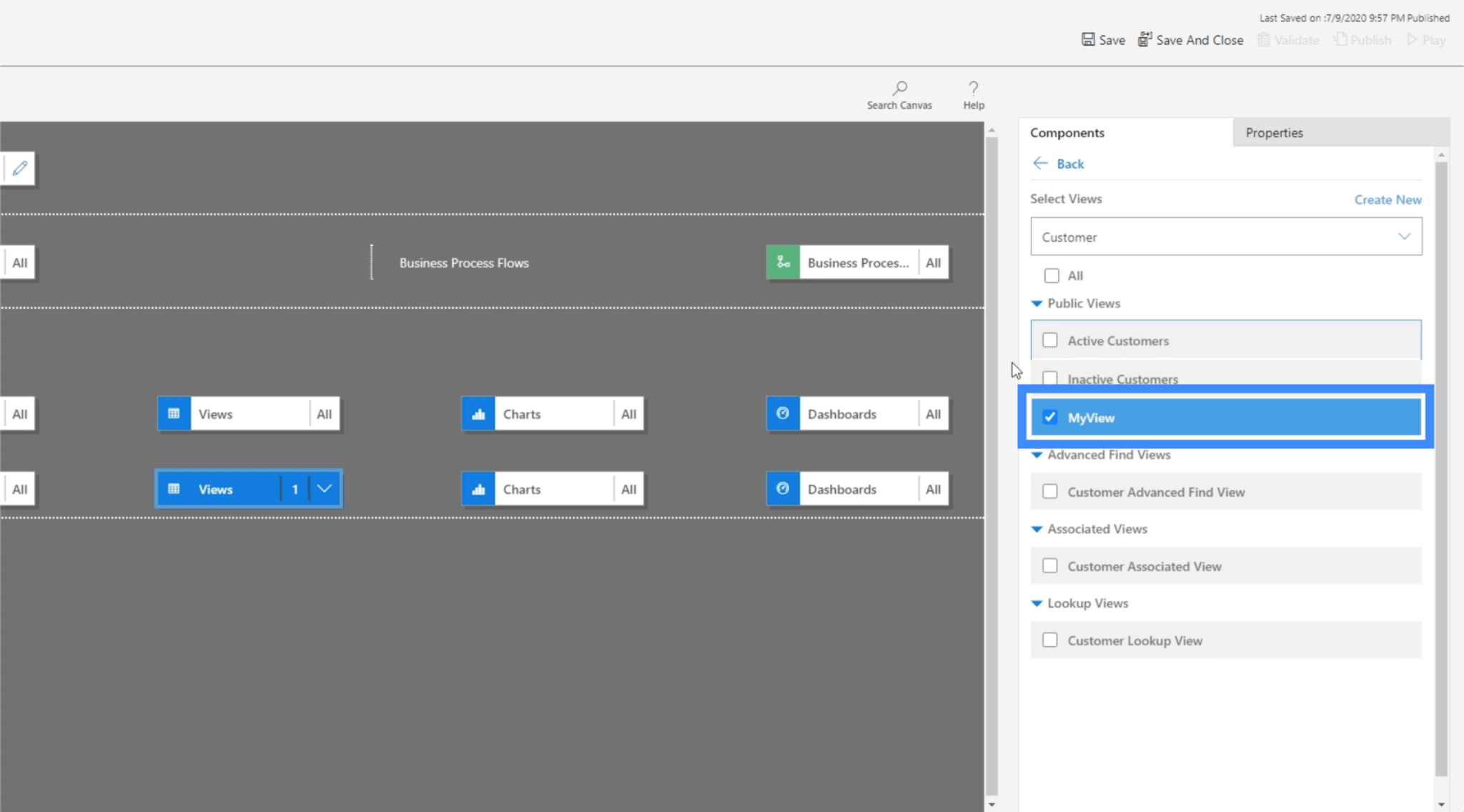Check the Inactive Customers view
The height and width of the screenshot is (812, 1464).
[1049, 377]
